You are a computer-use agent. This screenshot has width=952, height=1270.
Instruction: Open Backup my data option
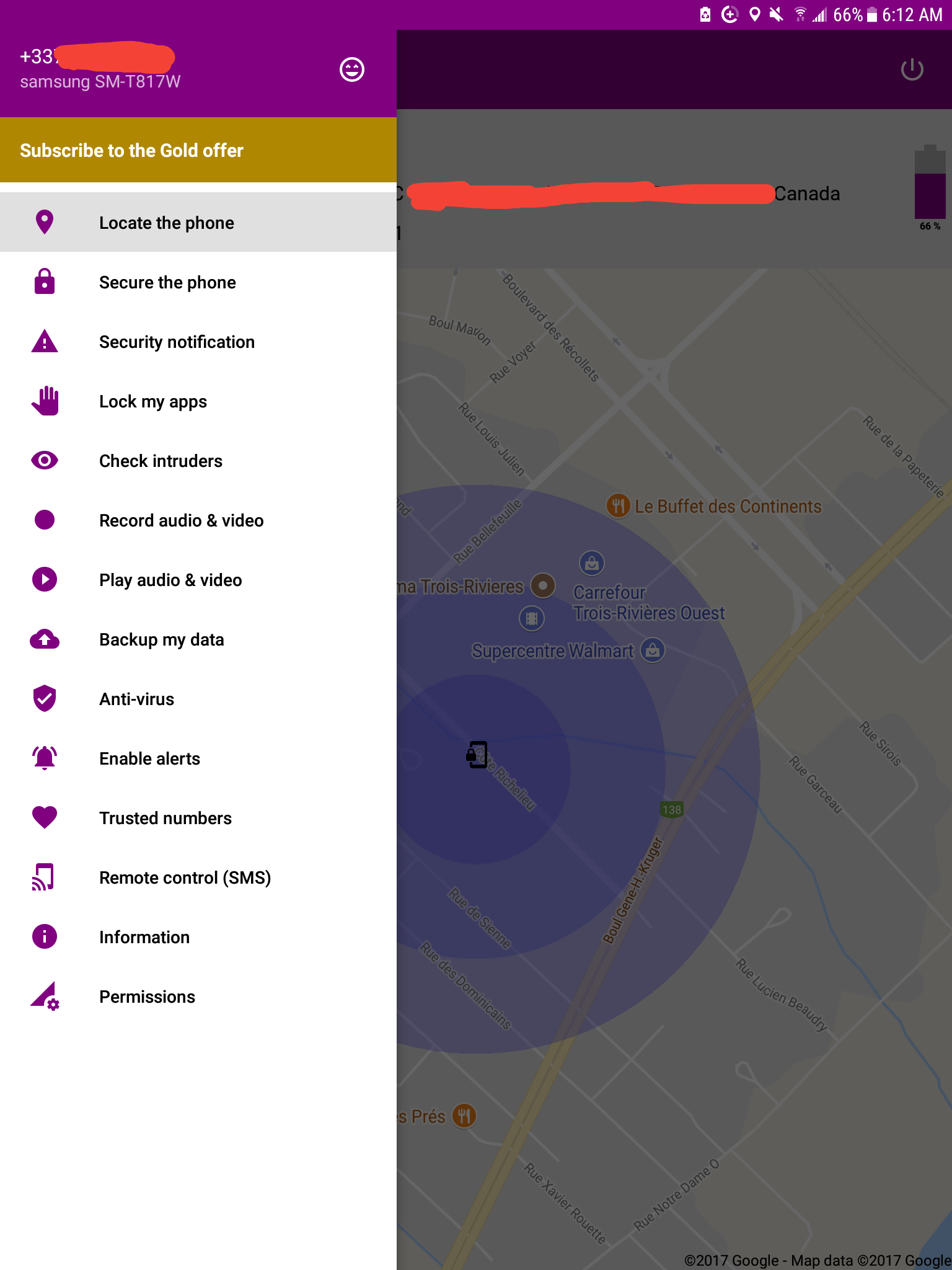198,639
